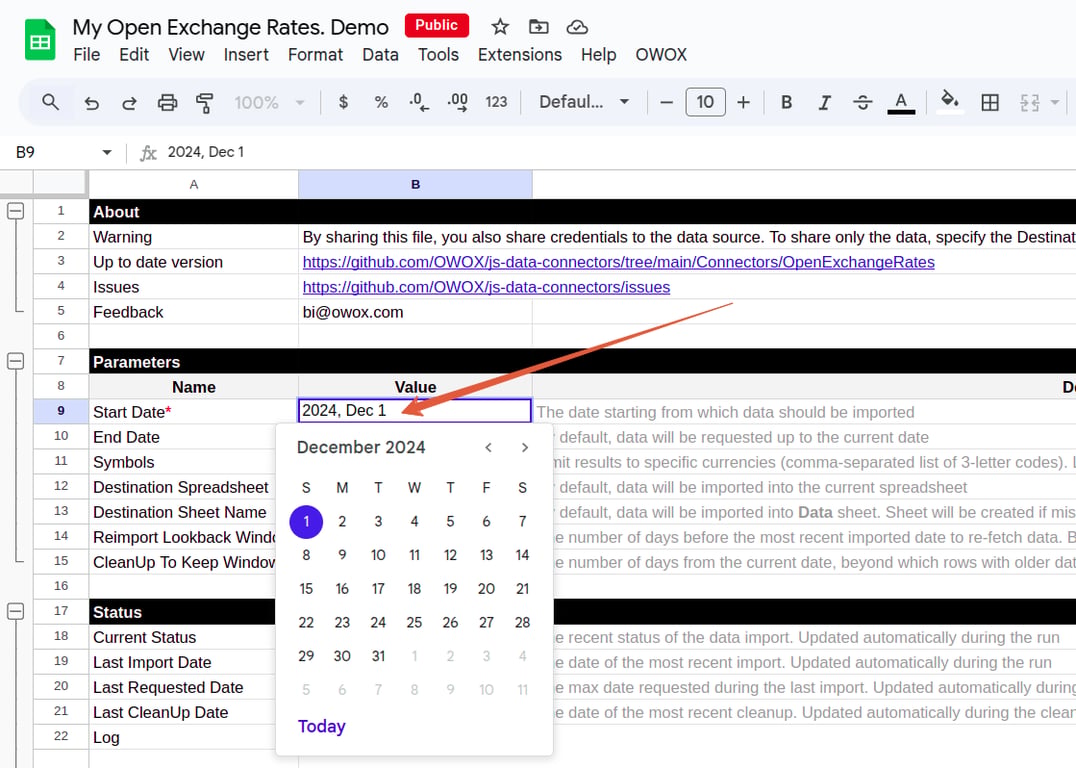Open the text color picker
The height and width of the screenshot is (768, 1076).
pos(901,103)
